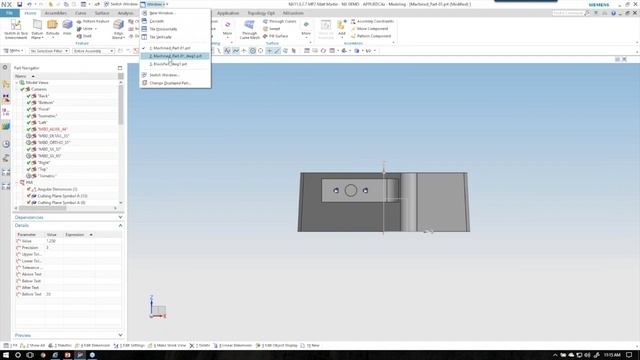Viewport: 640px width, 360px height.
Task: Toggle checkmark on "Right" camera view
Action: (29, 162)
